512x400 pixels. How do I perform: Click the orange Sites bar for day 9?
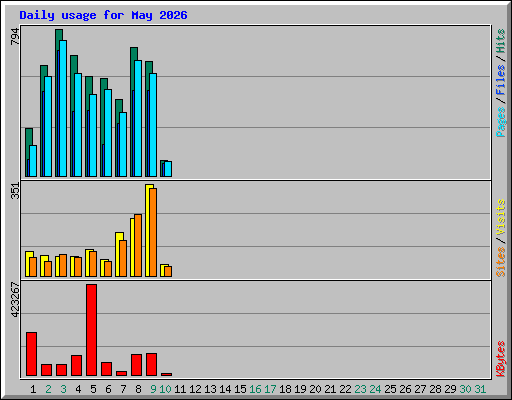tap(153, 232)
